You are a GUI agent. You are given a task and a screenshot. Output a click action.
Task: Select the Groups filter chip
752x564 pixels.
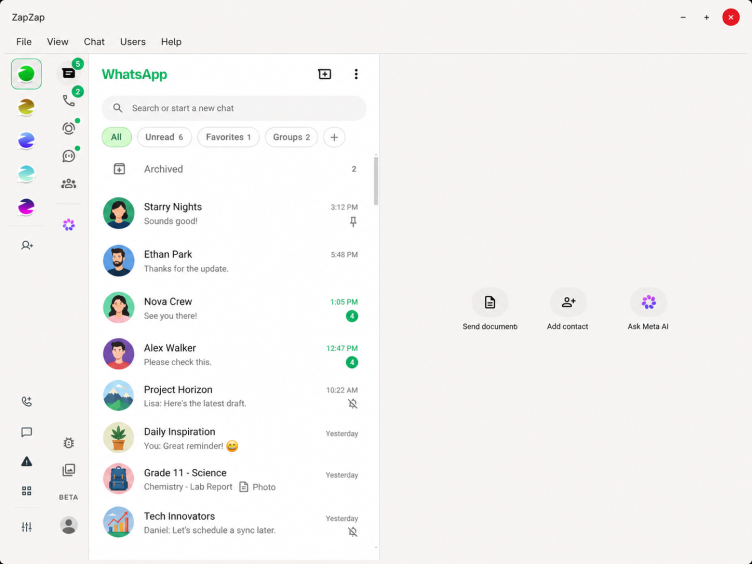click(291, 137)
